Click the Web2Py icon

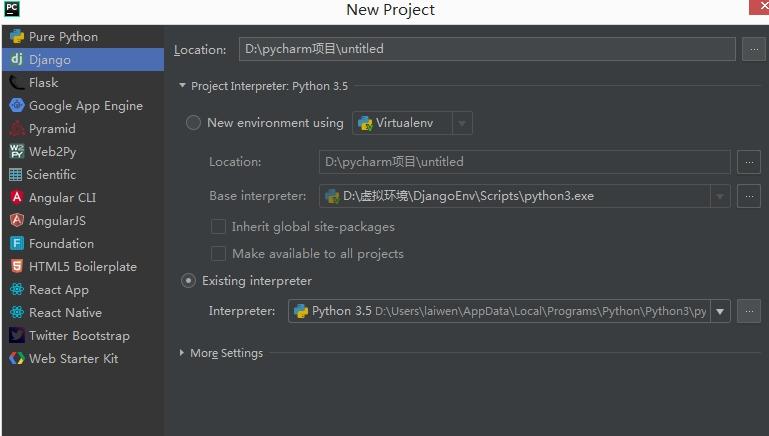coord(17,152)
